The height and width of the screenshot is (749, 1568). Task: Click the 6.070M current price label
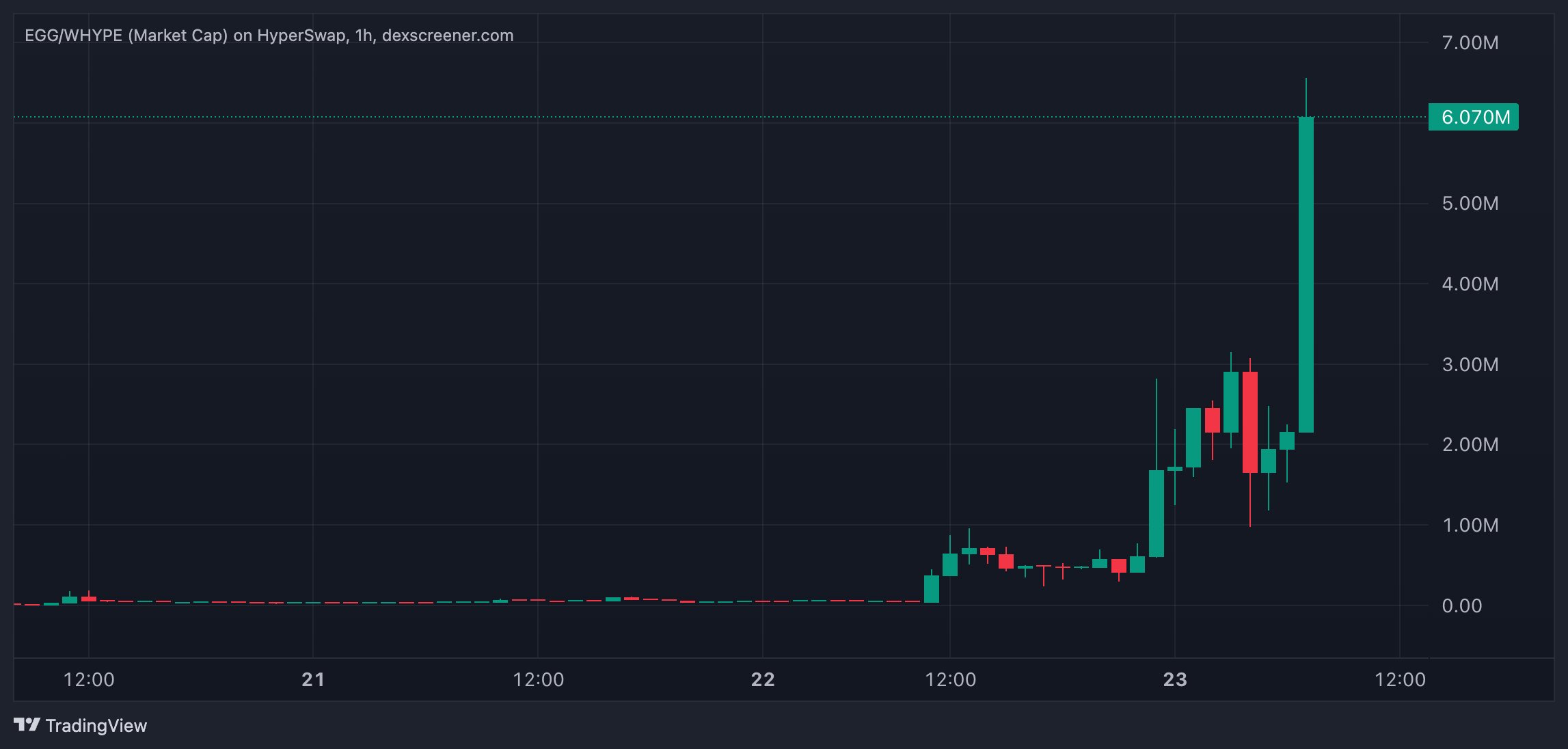[1474, 117]
